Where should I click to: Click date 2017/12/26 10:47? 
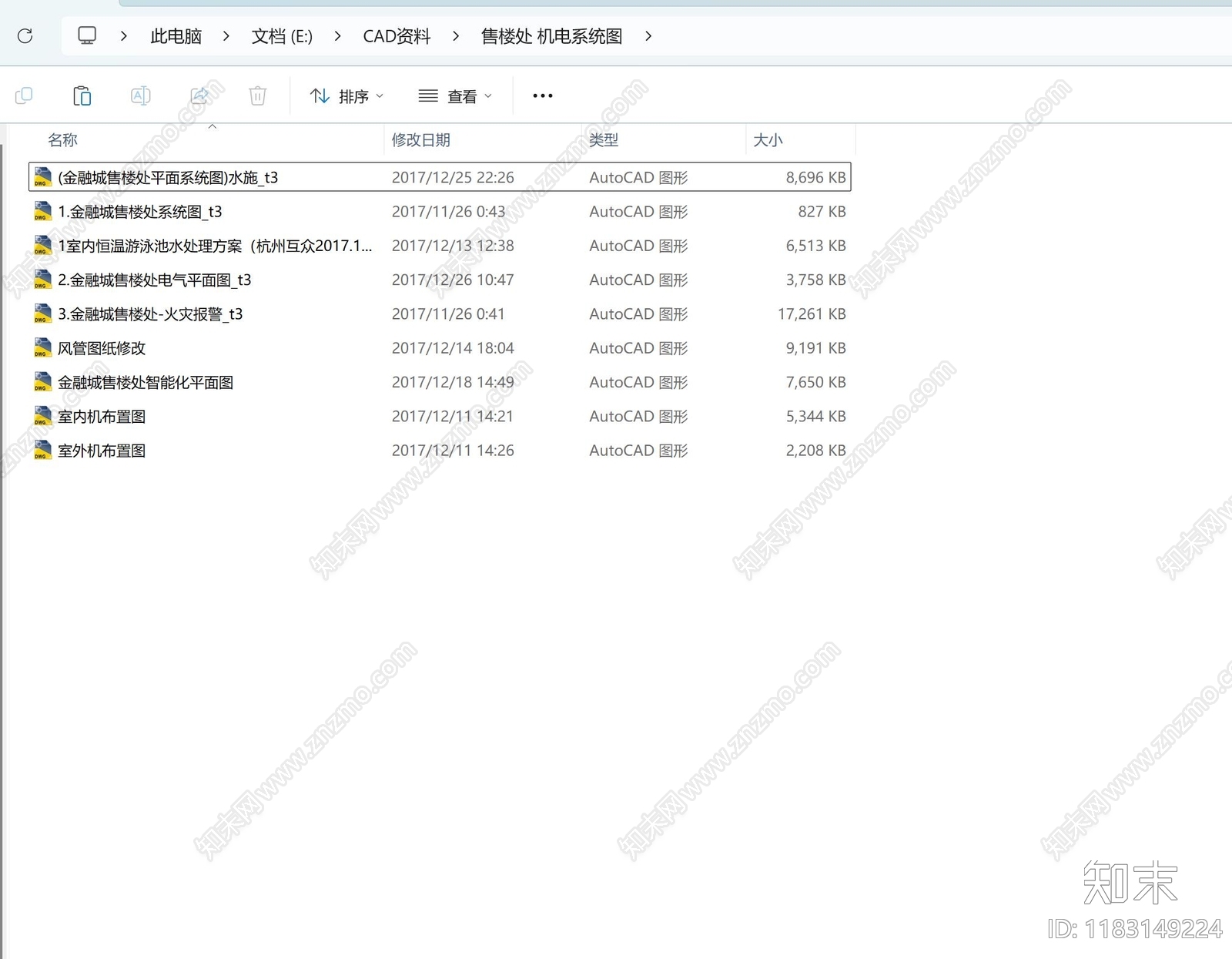[453, 280]
